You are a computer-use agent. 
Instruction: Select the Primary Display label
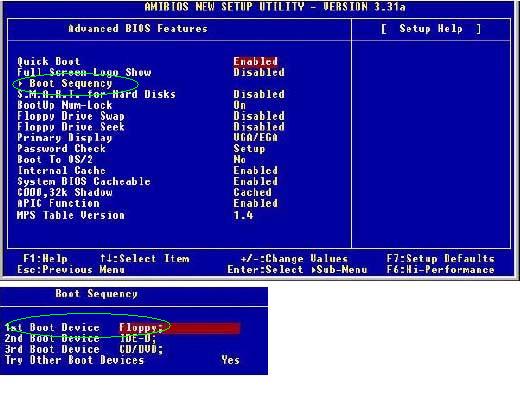point(65,137)
